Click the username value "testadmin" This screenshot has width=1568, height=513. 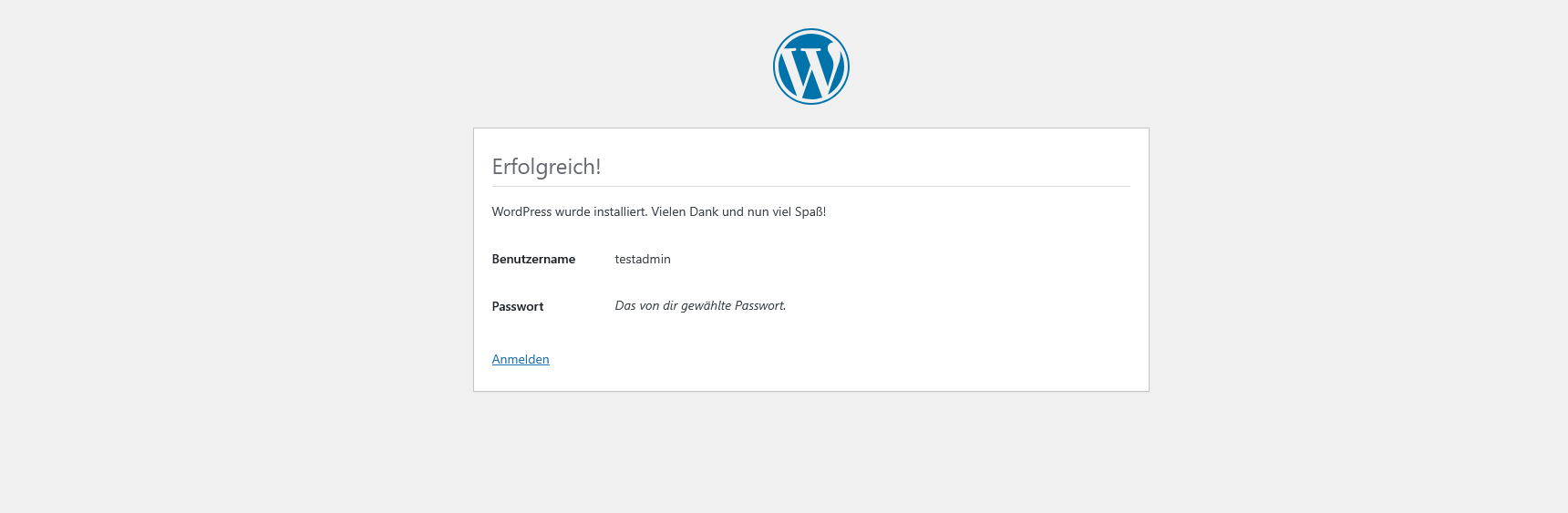pos(643,259)
